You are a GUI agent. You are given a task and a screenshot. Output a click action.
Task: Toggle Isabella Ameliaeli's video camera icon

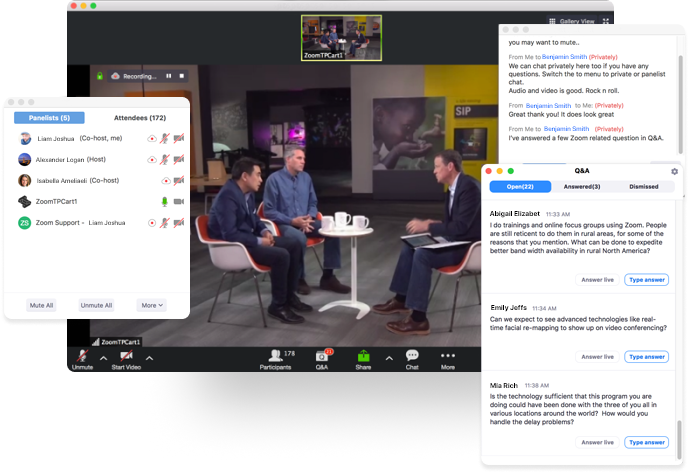pos(179,180)
